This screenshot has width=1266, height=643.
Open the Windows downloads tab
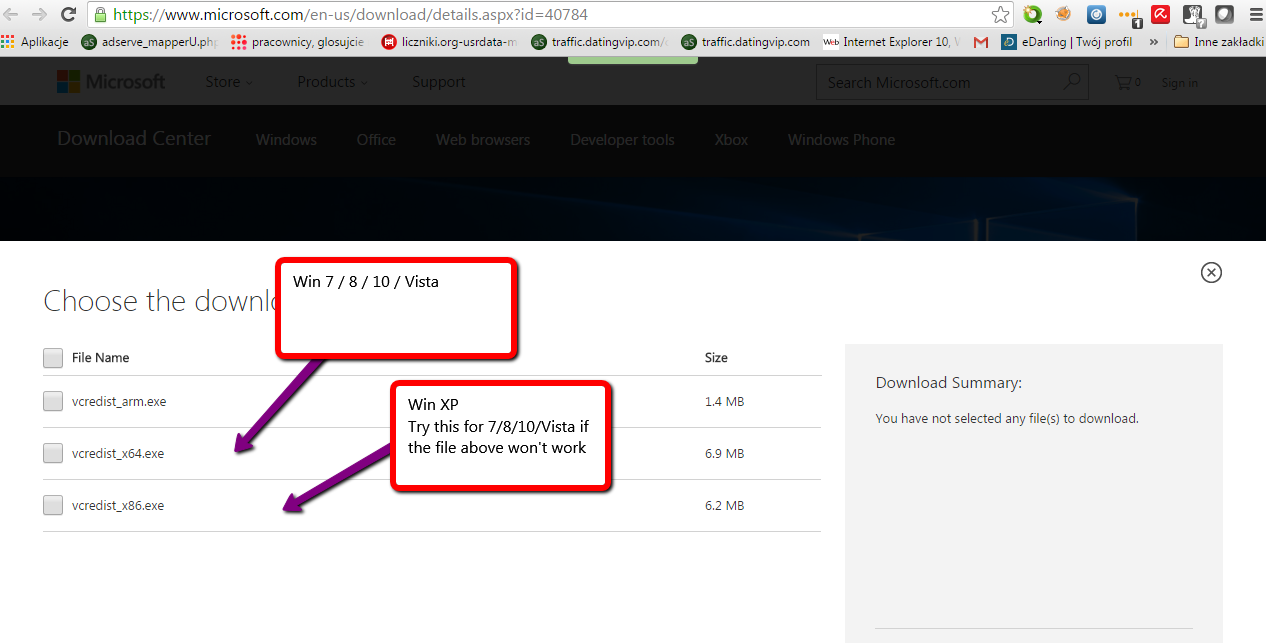[286, 140]
